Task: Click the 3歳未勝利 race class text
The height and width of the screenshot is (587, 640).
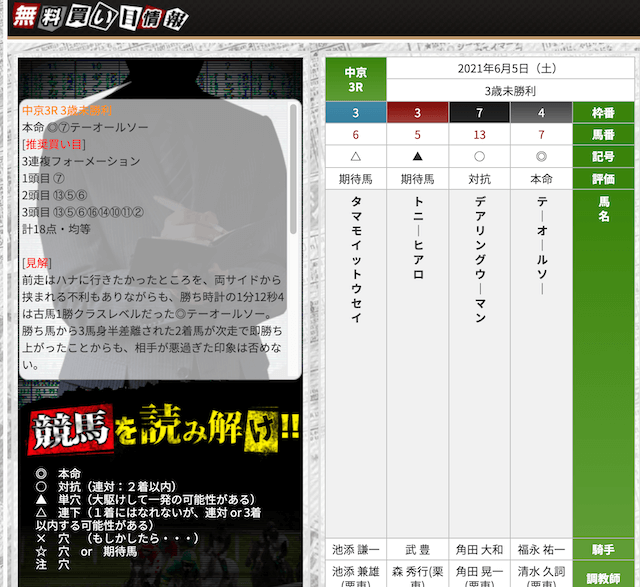Action: 510,91
